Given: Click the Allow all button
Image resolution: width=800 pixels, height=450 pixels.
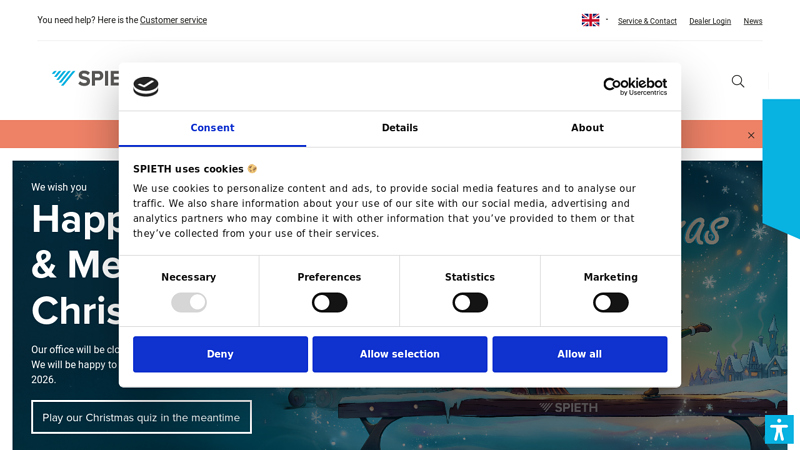Looking at the screenshot, I should tap(579, 354).
